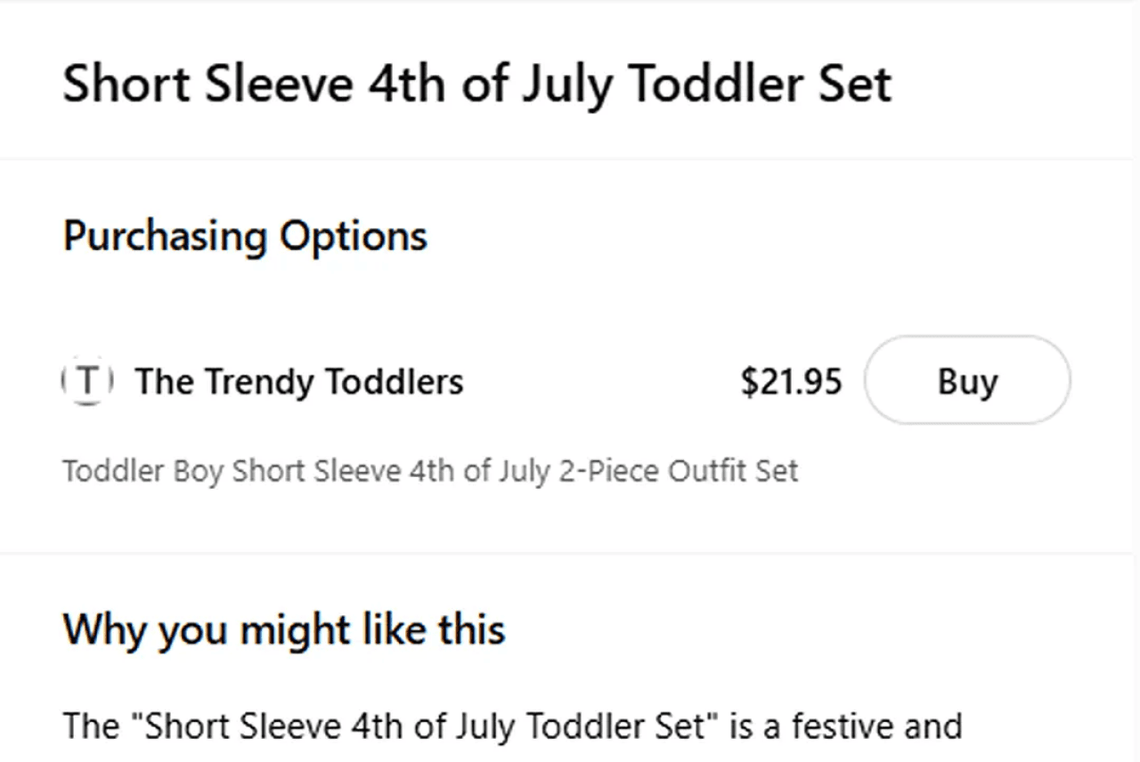1140x762 pixels.
Task: Buy from The Trendy Toddlers for $21.95
Action: pyautogui.click(x=967, y=381)
